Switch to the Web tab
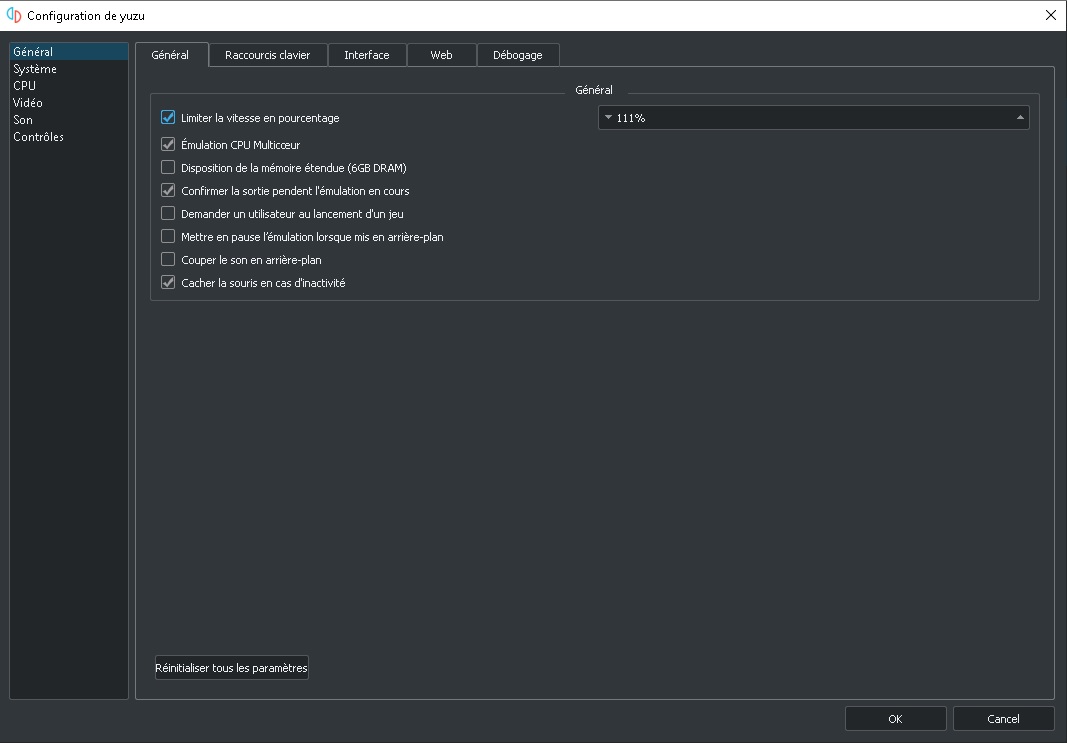 coord(441,55)
